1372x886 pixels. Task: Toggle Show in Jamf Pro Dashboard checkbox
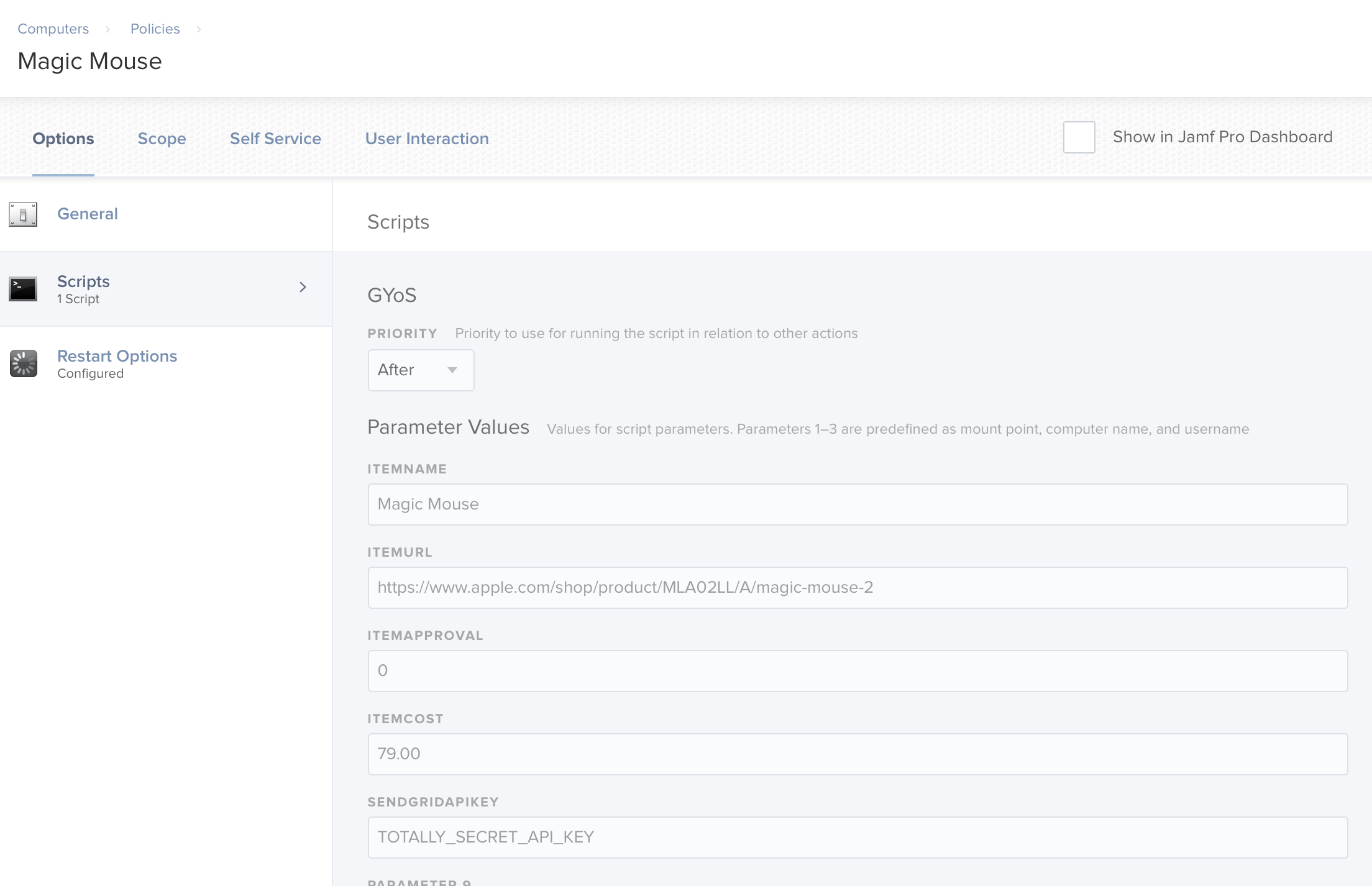pyautogui.click(x=1079, y=137)
